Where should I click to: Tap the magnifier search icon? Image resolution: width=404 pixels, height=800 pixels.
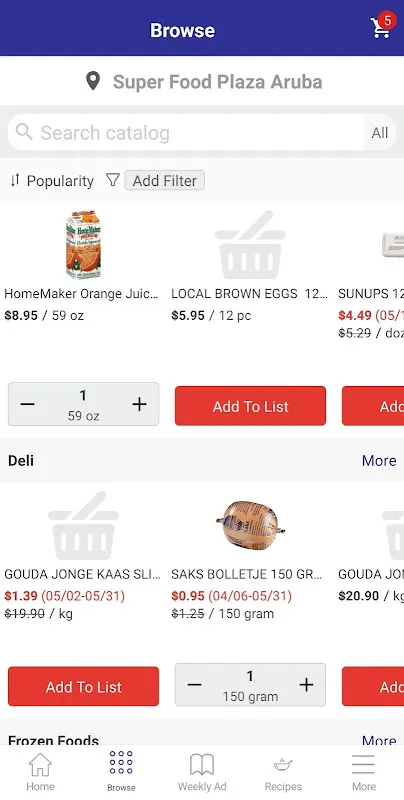(x=24, y=132)
